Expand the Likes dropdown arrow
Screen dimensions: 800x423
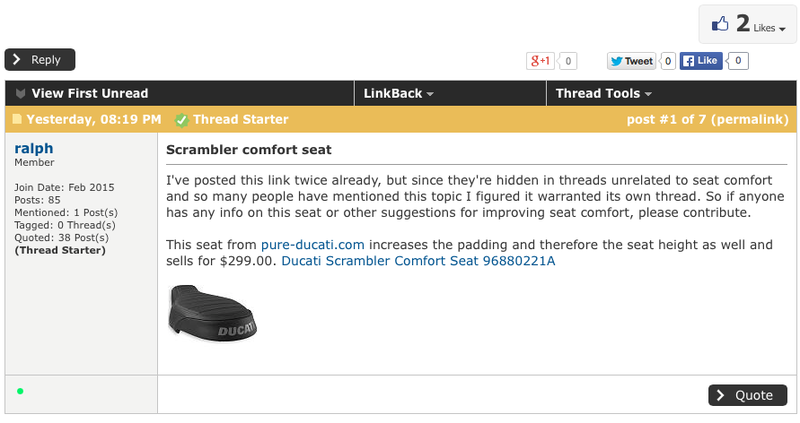pos(782,30)
